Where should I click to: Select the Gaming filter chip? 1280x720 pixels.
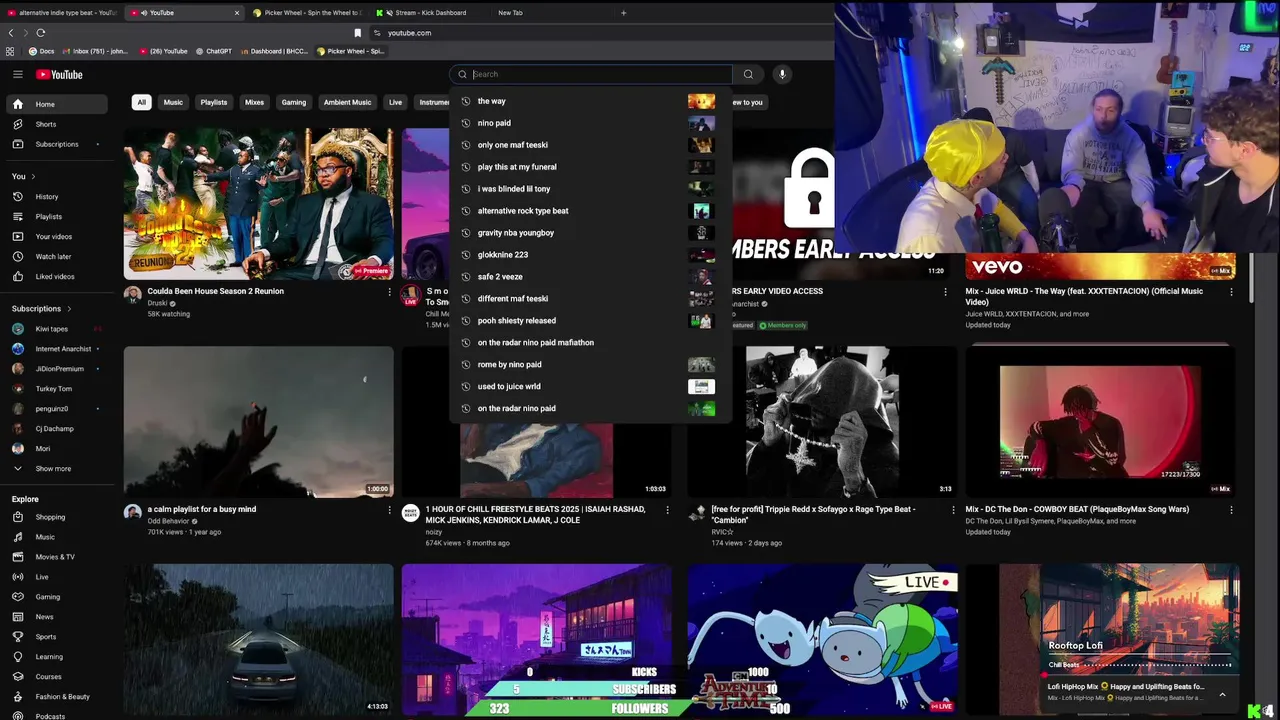[x=294, y=102]
